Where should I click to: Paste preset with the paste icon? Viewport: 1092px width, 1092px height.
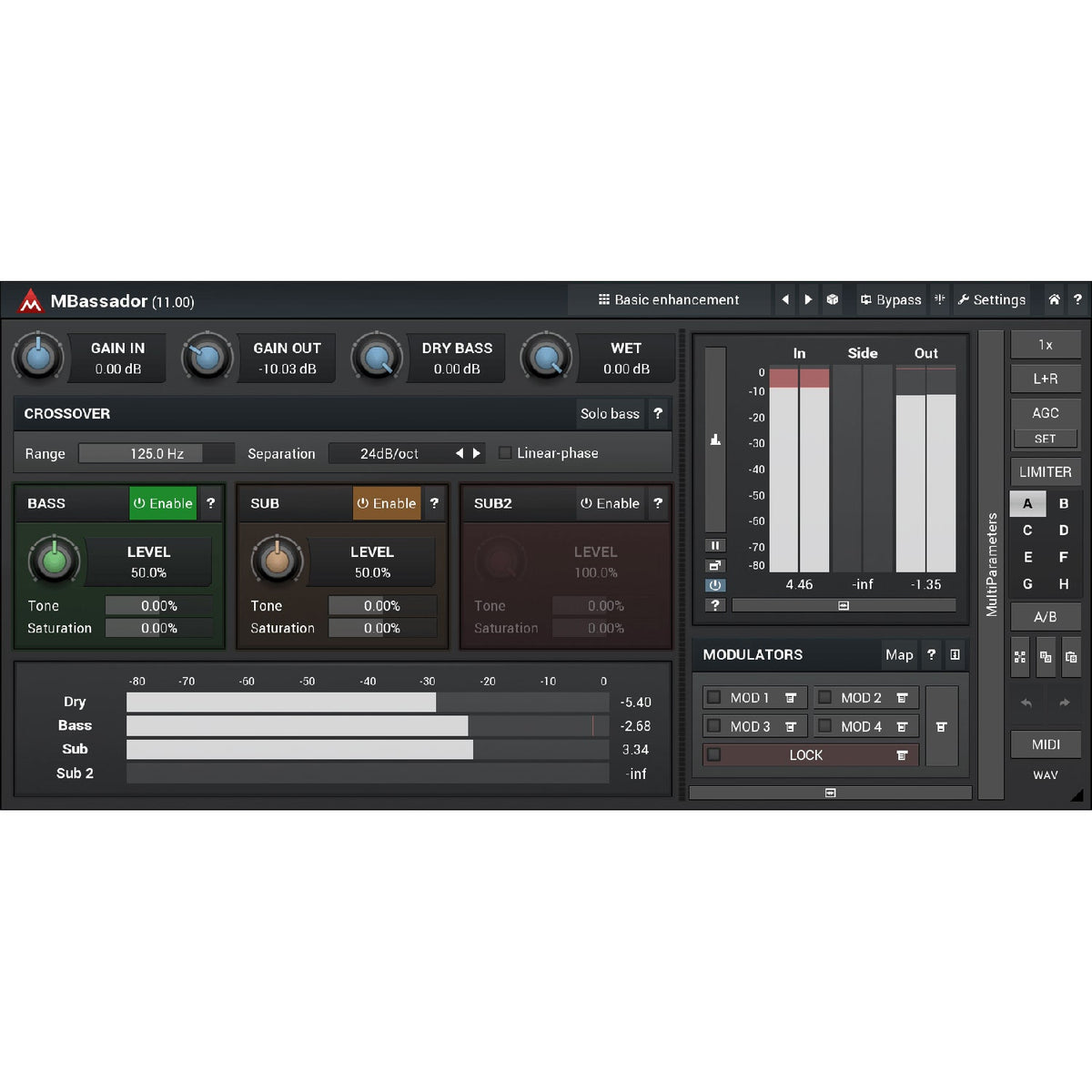[x=1071, y=657]
